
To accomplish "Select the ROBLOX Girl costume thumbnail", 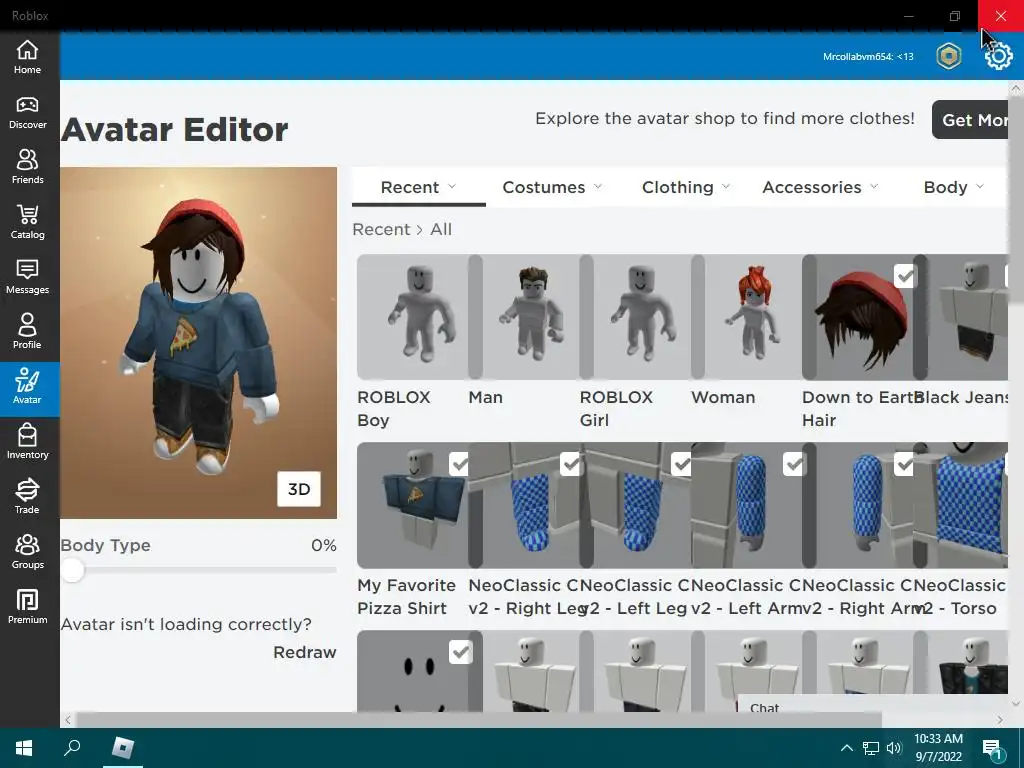I will 635,317.
